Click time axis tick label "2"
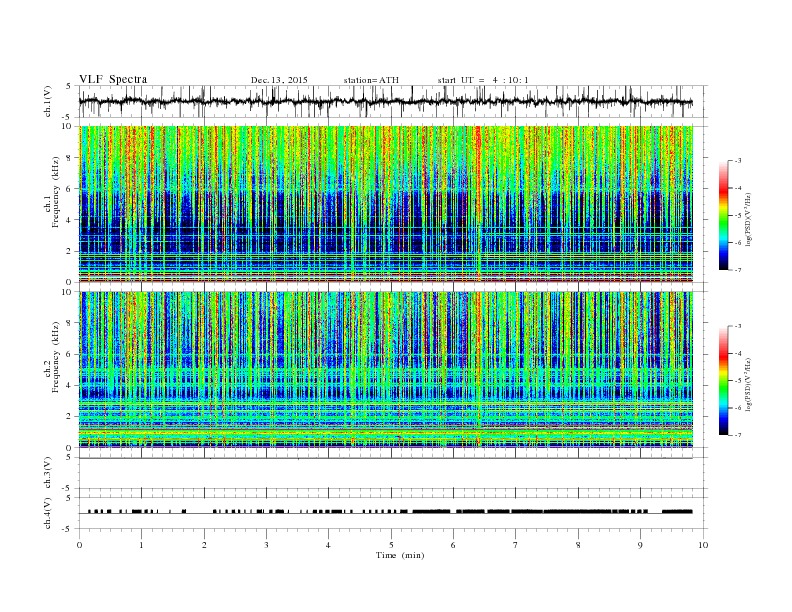This screenshot has width=792, height=612. tap(204, 545)
